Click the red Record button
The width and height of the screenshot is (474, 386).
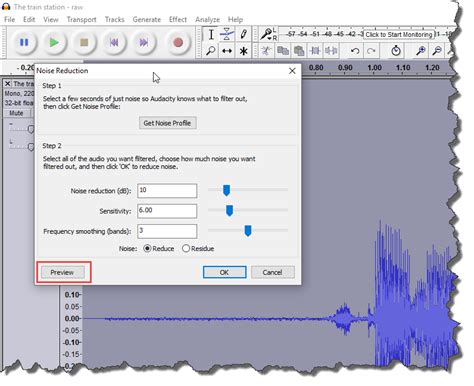coord(178,43)
